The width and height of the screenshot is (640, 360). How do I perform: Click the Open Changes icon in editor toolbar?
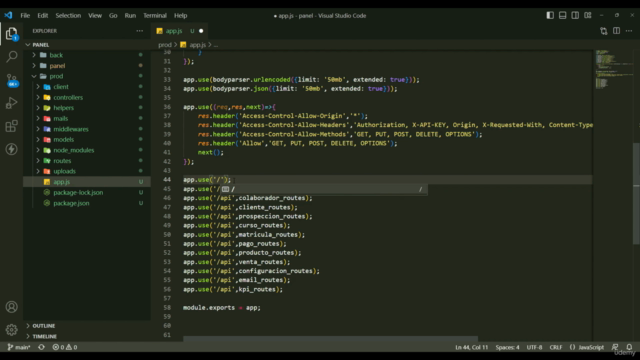[x=604, y=31]
